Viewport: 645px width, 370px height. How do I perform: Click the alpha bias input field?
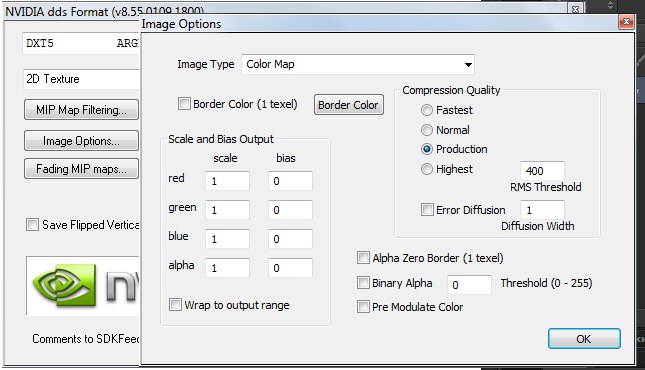[x=290, y=268]
